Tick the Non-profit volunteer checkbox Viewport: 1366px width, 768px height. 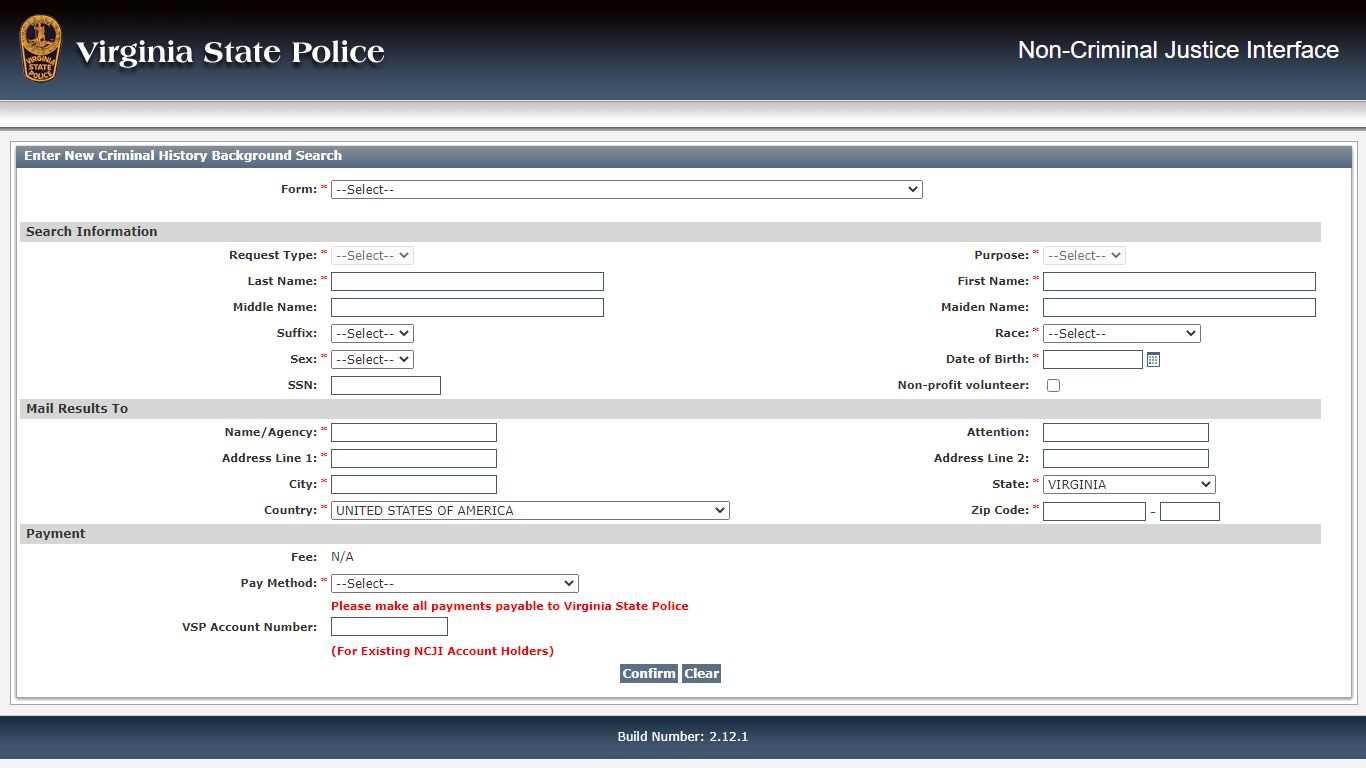tap(1053, 386)
